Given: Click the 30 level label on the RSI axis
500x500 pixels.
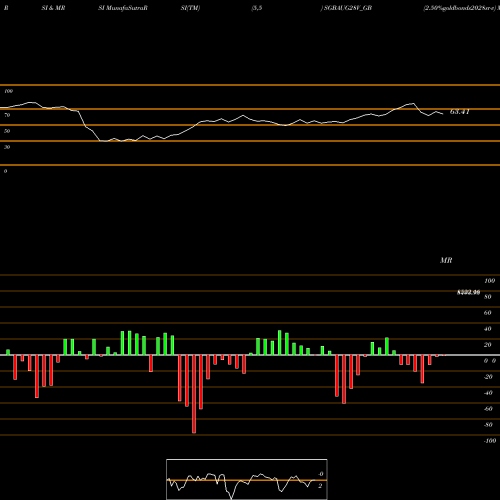Looking at the screenshot, I should 7,147.
